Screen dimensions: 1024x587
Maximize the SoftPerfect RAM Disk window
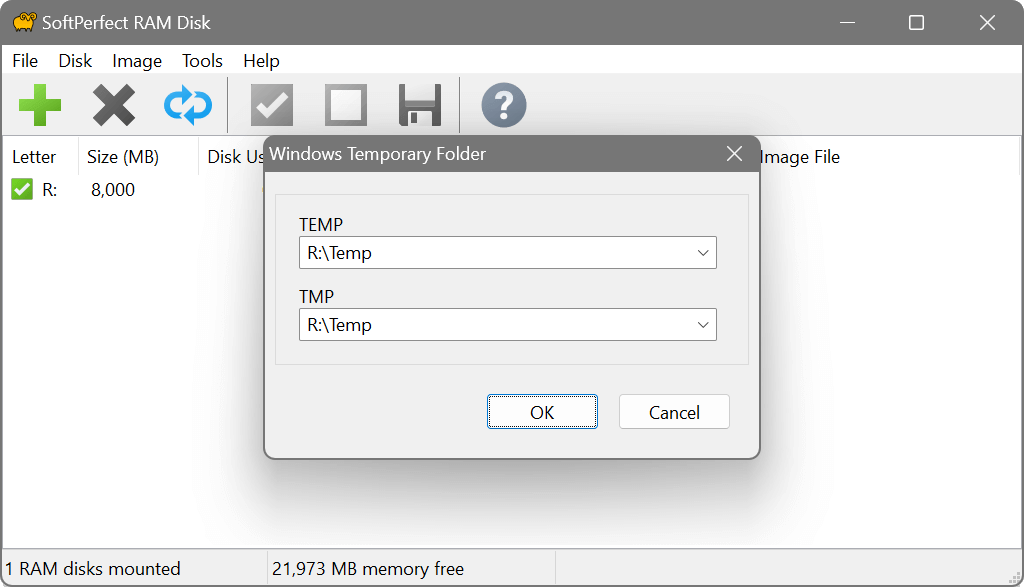[916, 23]
